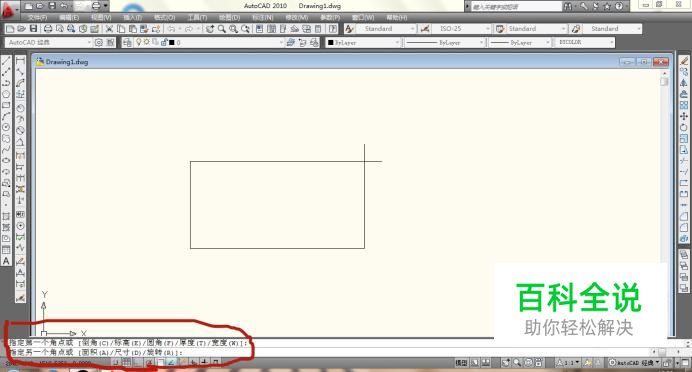Open the 格式(O) menu
The height and width of the screenshot is (372, 692).
165,18
